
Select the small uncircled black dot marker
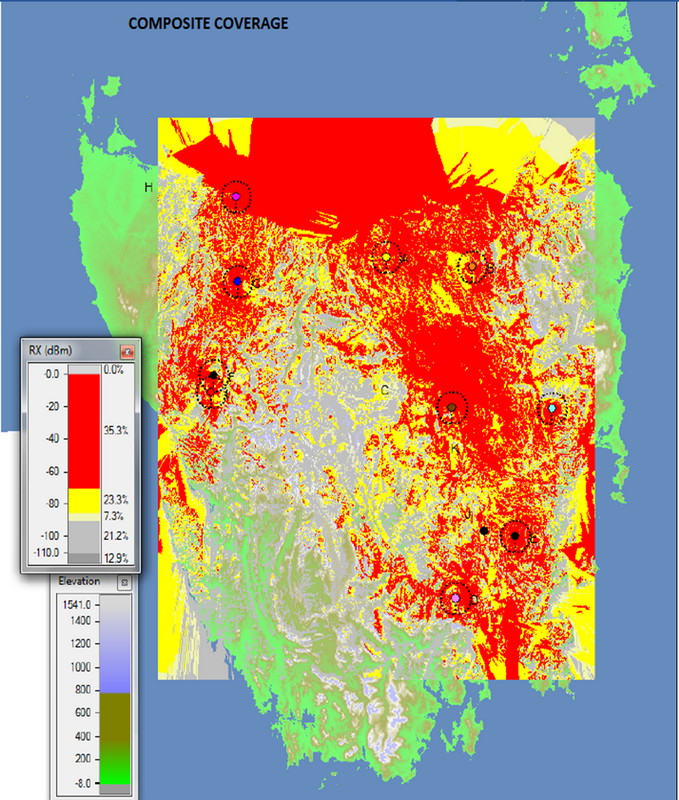(484, 531)
